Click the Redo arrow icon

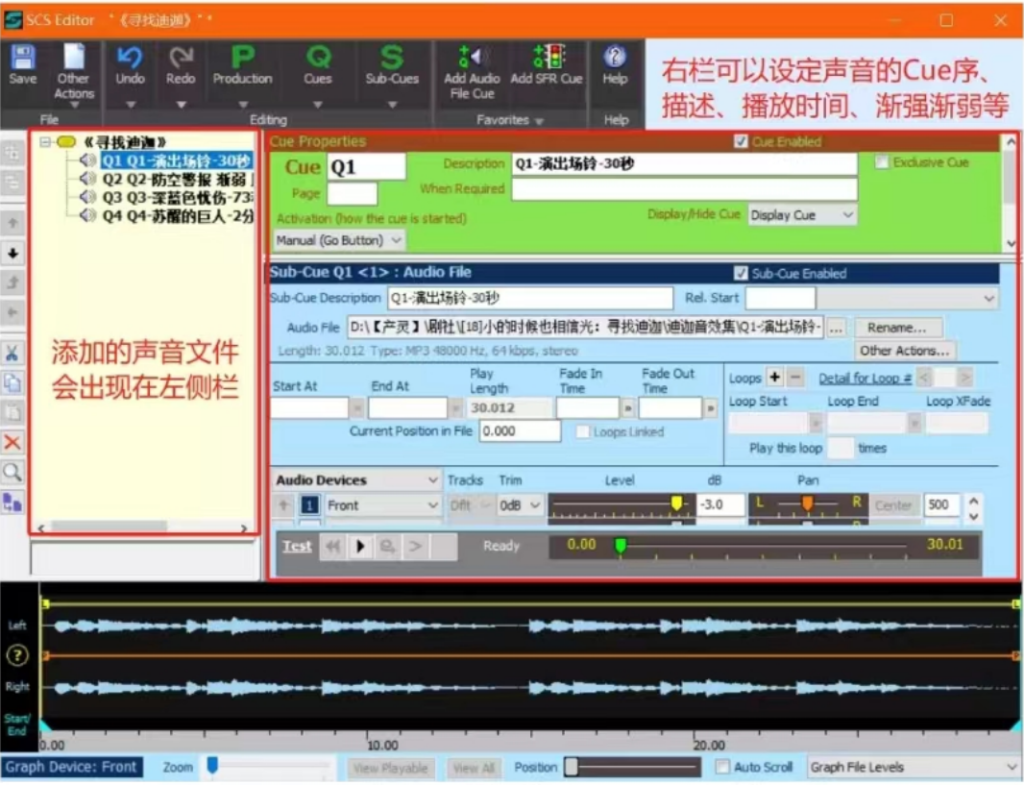(180, 57)
